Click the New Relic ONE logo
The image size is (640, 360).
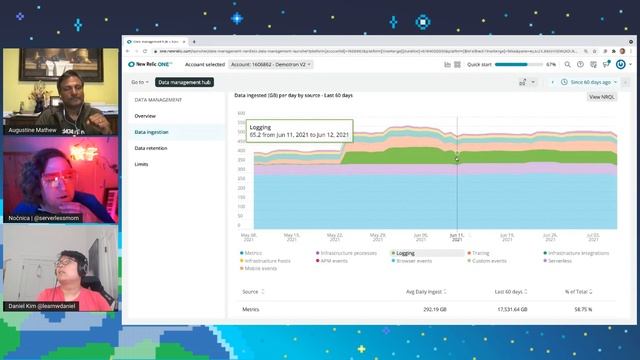[150, 64]
